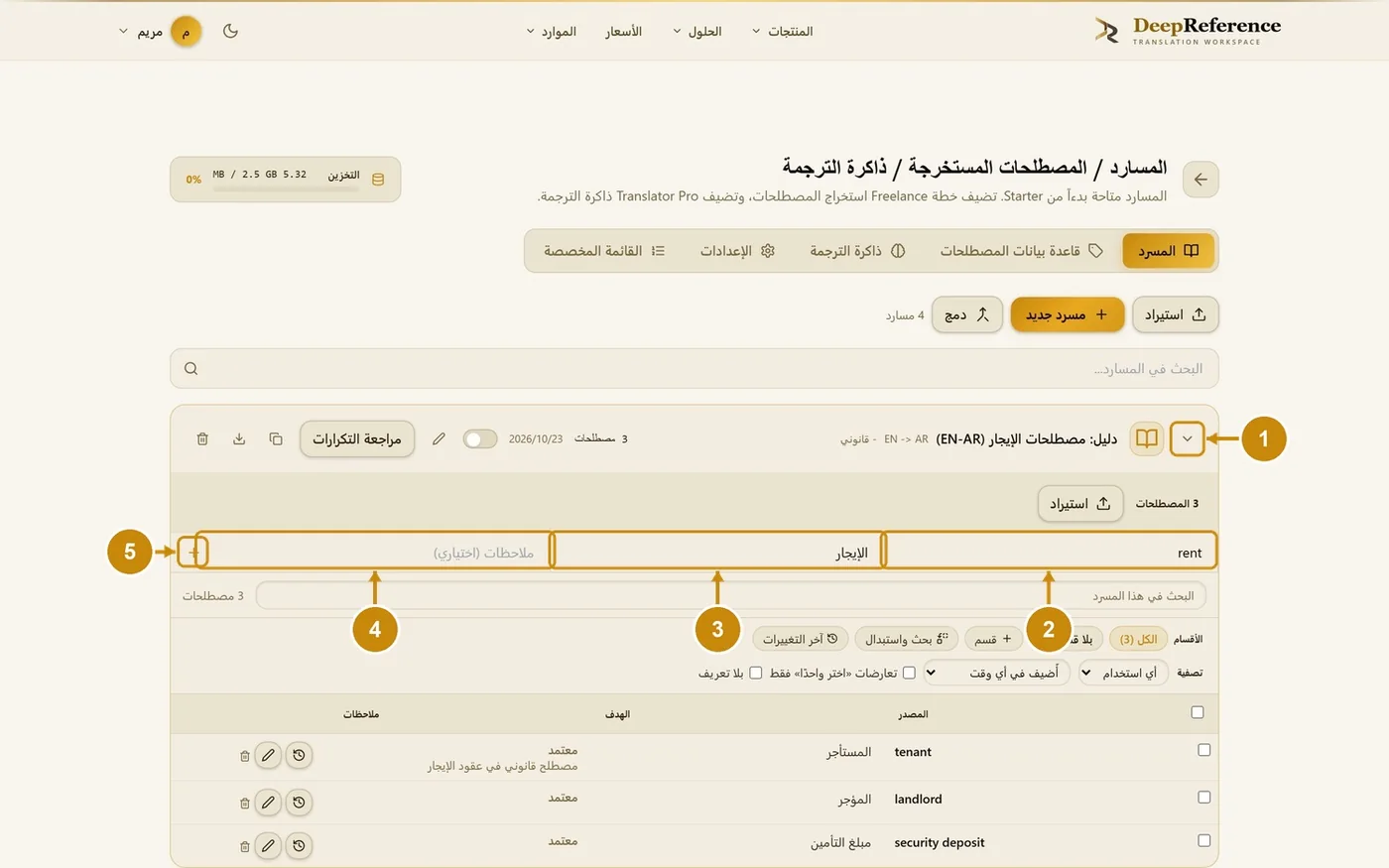The height and width of the screenshot is (868, 1389).
Task: Remove the security deposit term
Action: [x=244, y=846]
